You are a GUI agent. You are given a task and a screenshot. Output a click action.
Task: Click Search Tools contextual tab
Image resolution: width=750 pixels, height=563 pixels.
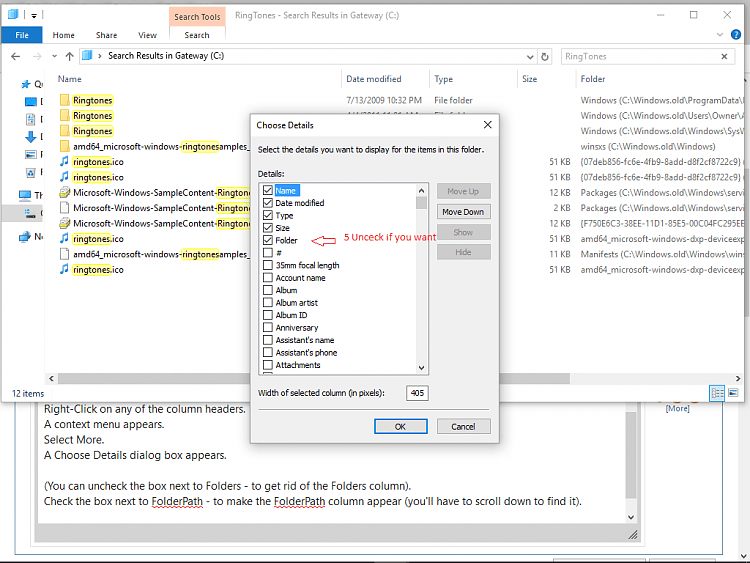197,17
